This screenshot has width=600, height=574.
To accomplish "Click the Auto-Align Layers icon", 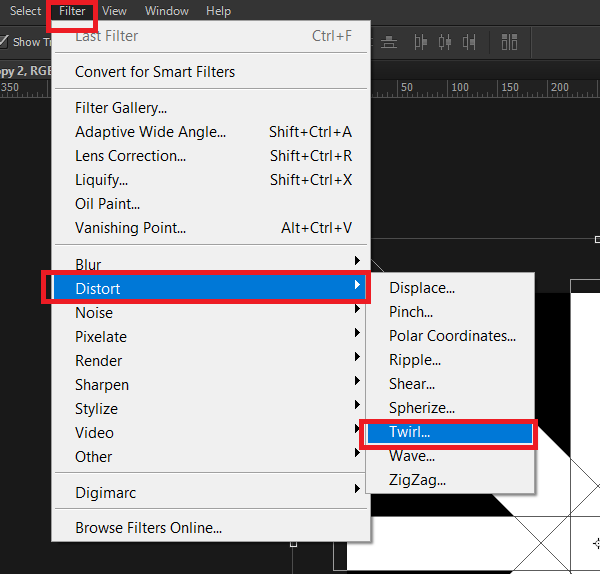I will coord(510,42).
